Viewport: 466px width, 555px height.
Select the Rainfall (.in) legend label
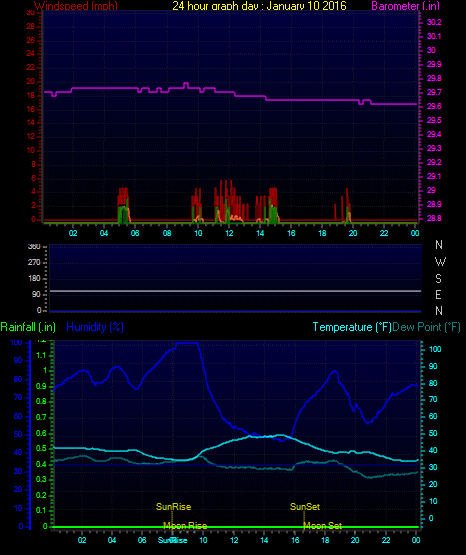pos(28,327)
